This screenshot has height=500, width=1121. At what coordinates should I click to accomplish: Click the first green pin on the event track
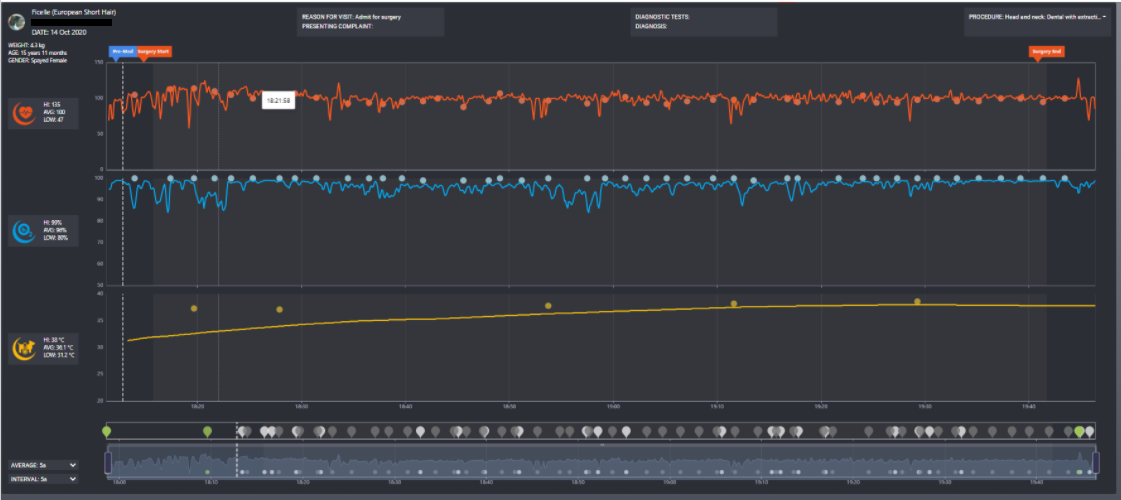coord(107,431)
